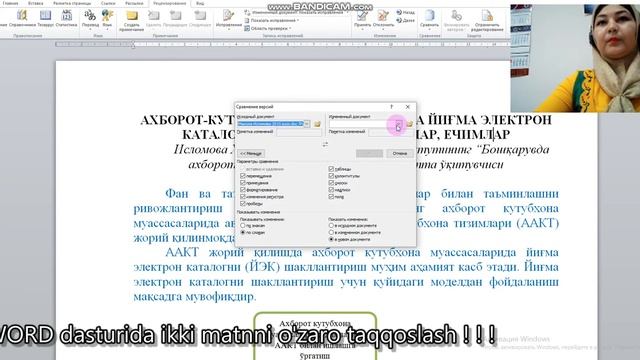Image resolution: width=640 pixels, height=360 pixels.
Task: Expand the original document dropdown arrow
Action: (307, 124)
